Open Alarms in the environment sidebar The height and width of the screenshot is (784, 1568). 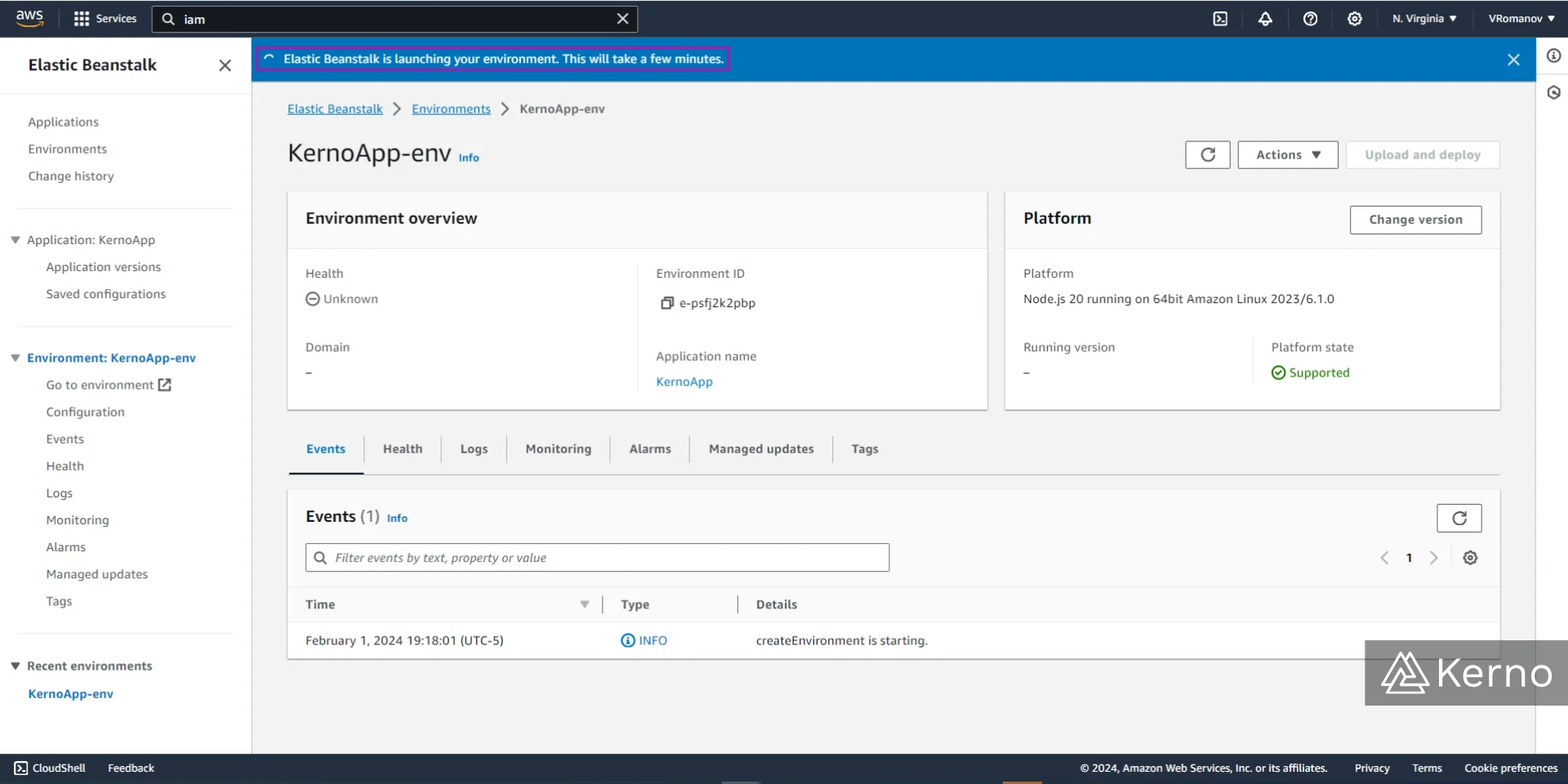[x=66, y=547]
